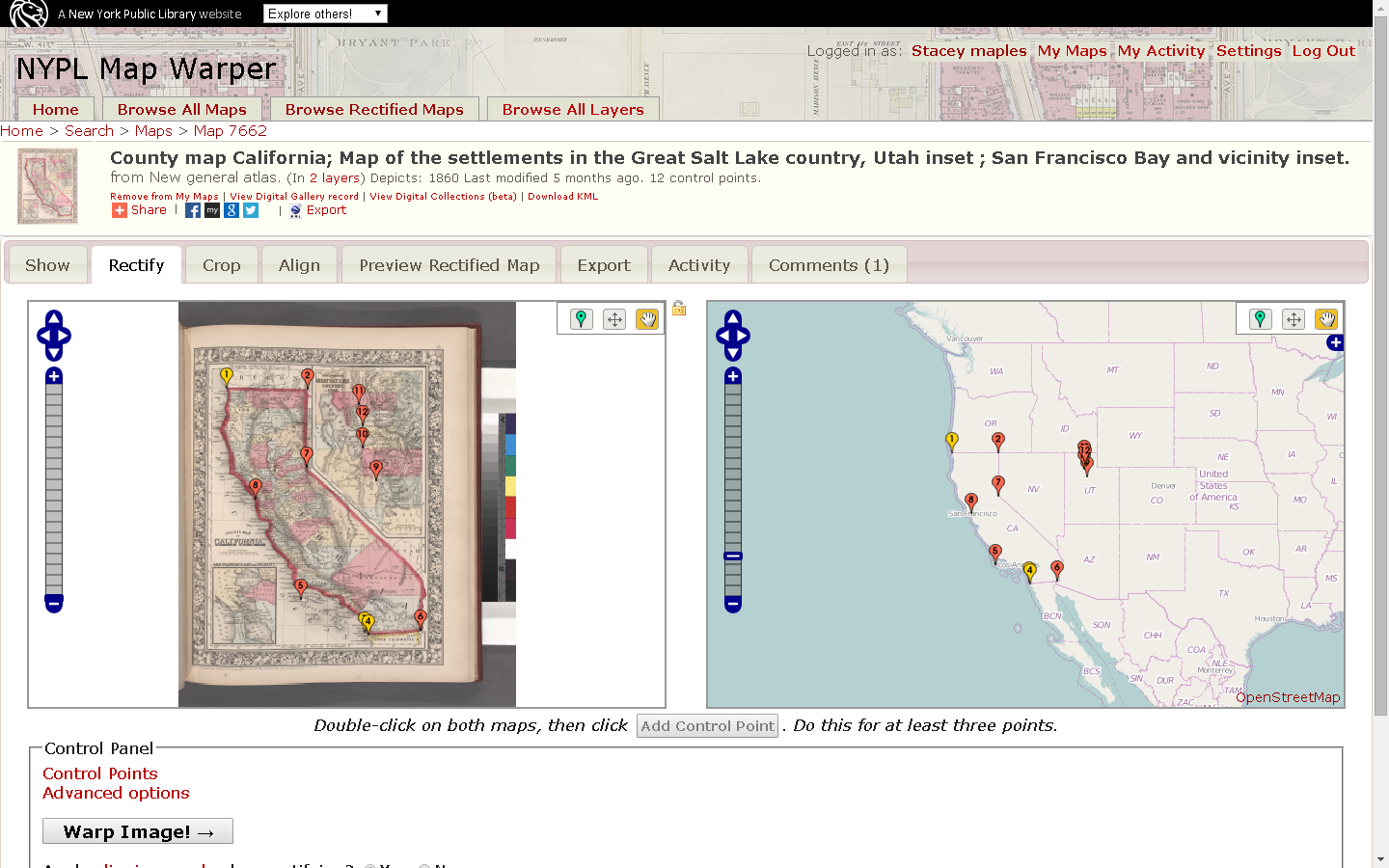
Task: Click yellow marker 1 on OpenStreetMap panel
Action: point(952,441)
